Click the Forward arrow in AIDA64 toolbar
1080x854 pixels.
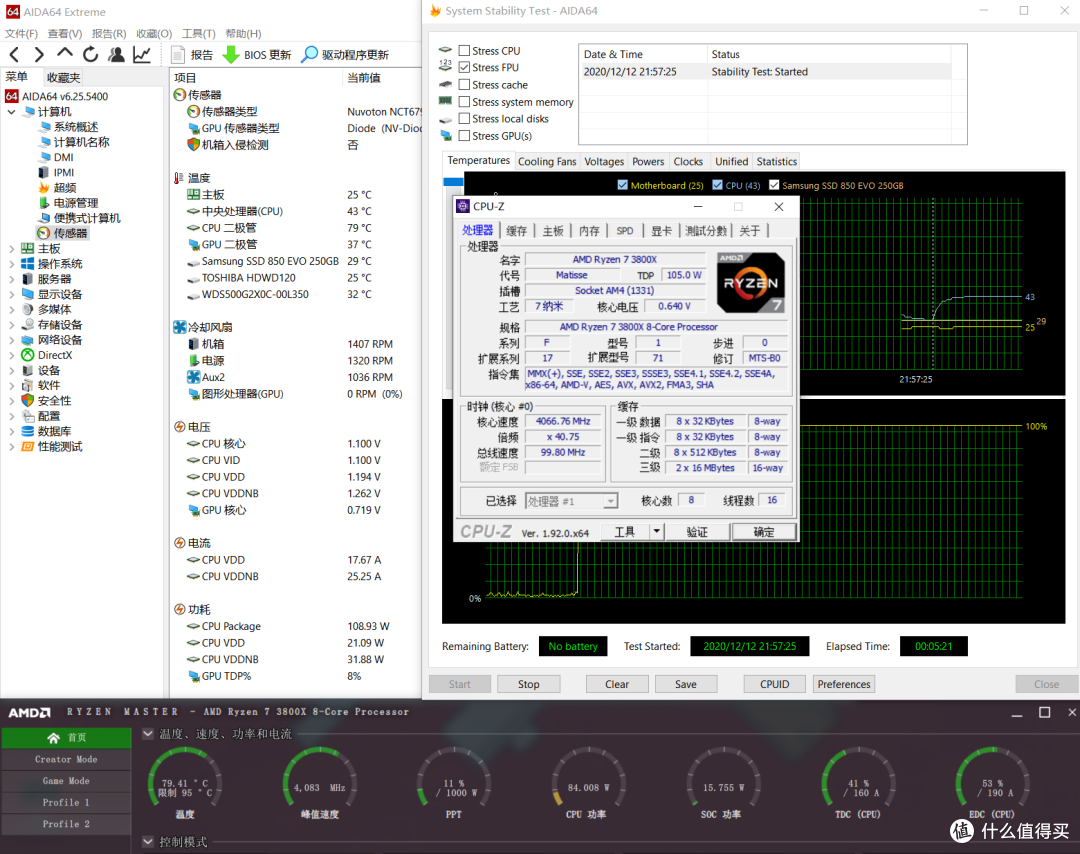click(39, 54)
